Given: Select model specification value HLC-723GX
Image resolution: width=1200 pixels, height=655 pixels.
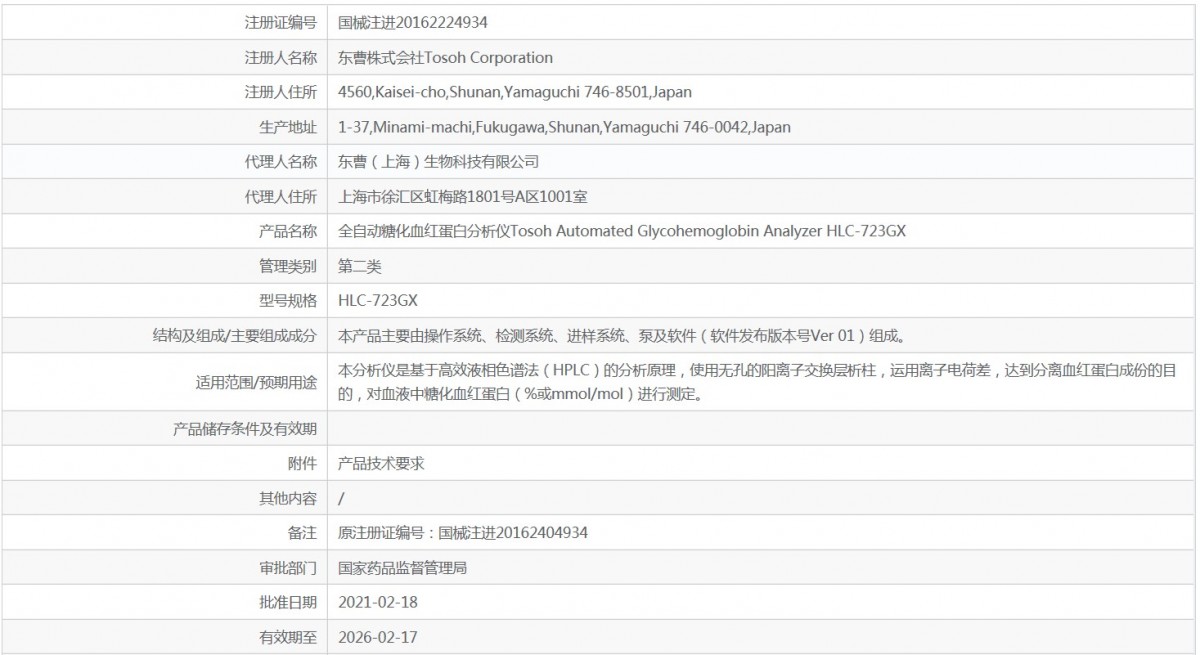Looking at the screenshot, I should 378,301.
